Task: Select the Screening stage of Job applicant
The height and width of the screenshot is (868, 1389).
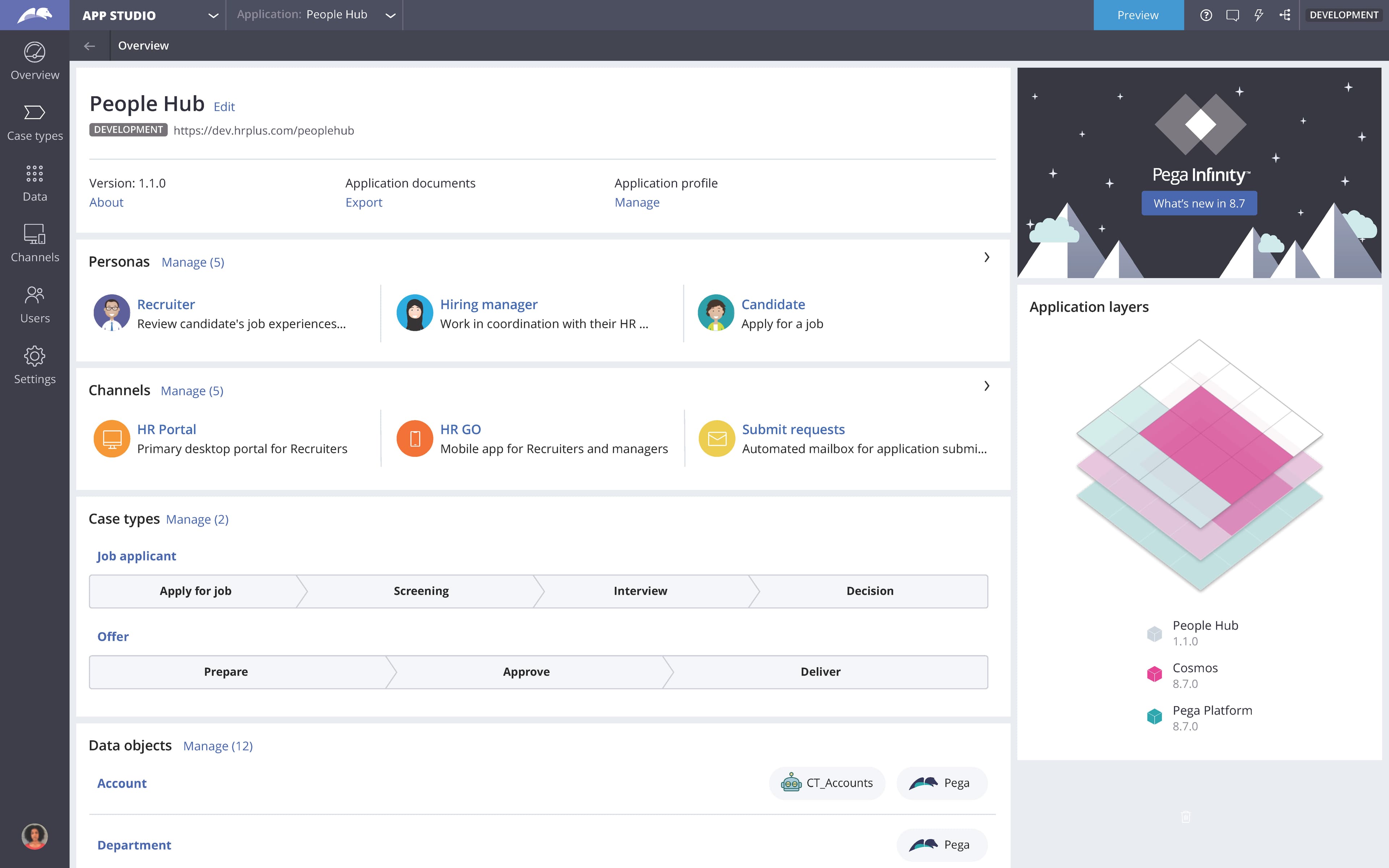Action: tap(421, 591)
